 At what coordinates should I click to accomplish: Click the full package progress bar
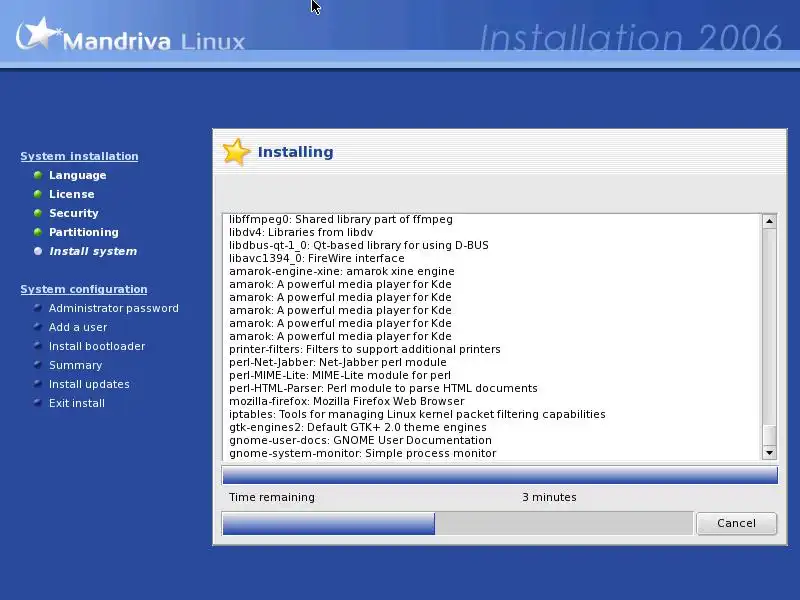pyautogui.click(x=500, y=475)
